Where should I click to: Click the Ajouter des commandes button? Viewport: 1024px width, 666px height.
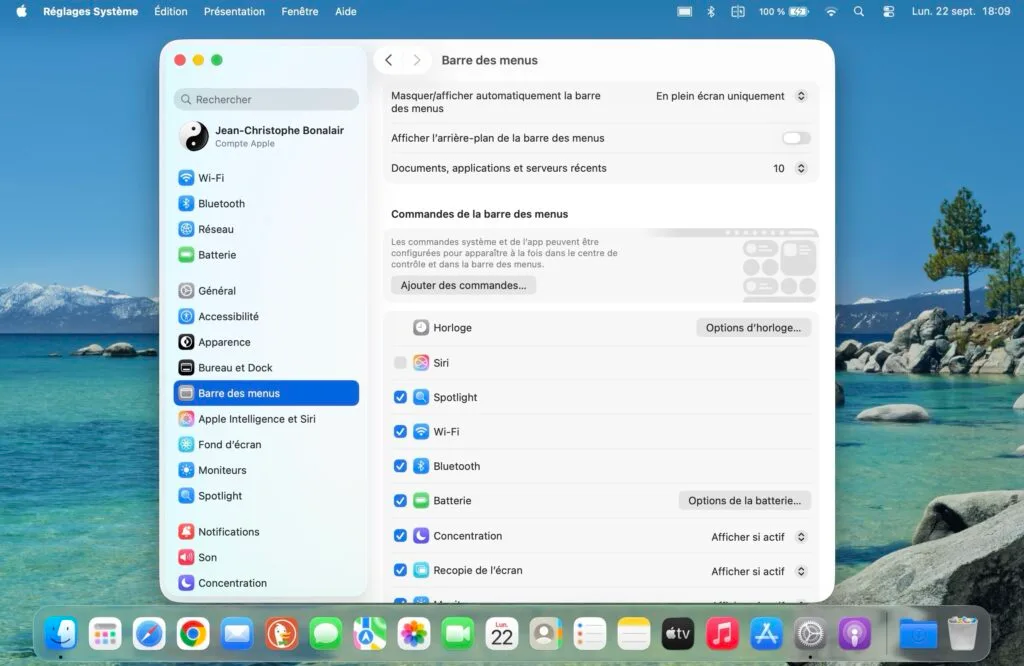pos(463,285)
